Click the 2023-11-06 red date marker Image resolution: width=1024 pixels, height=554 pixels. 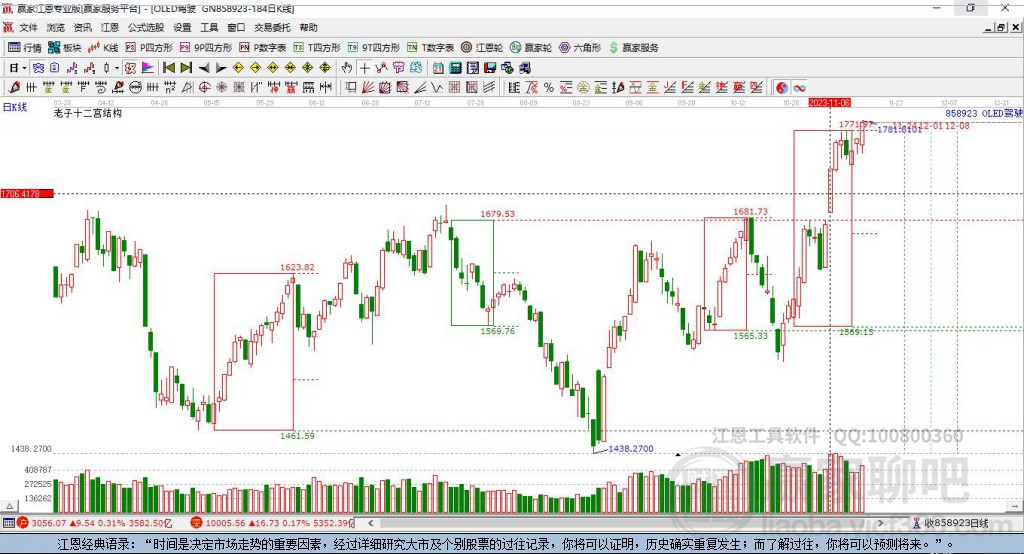click(x=829, y=103)
